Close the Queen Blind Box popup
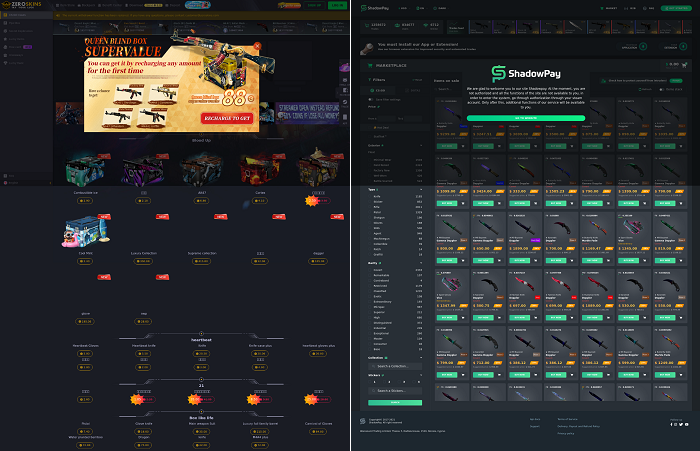700x451 pixels. pyautogui.click(x=257, y=46)
